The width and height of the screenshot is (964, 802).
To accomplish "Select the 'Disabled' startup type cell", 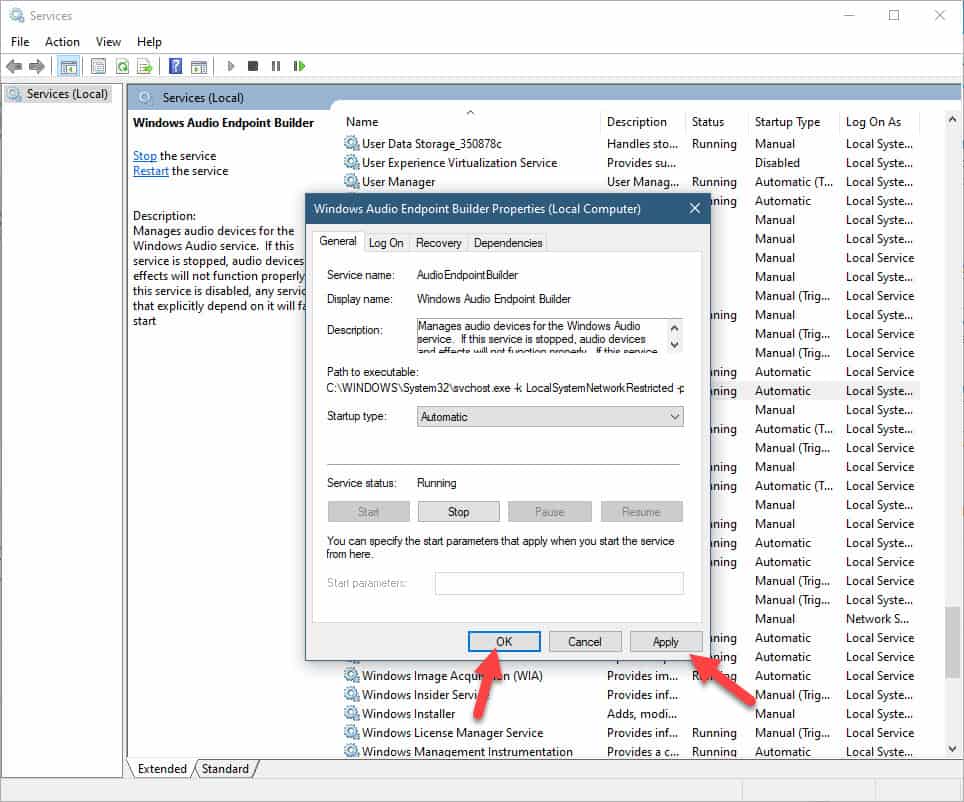I will tap(777, 162).
